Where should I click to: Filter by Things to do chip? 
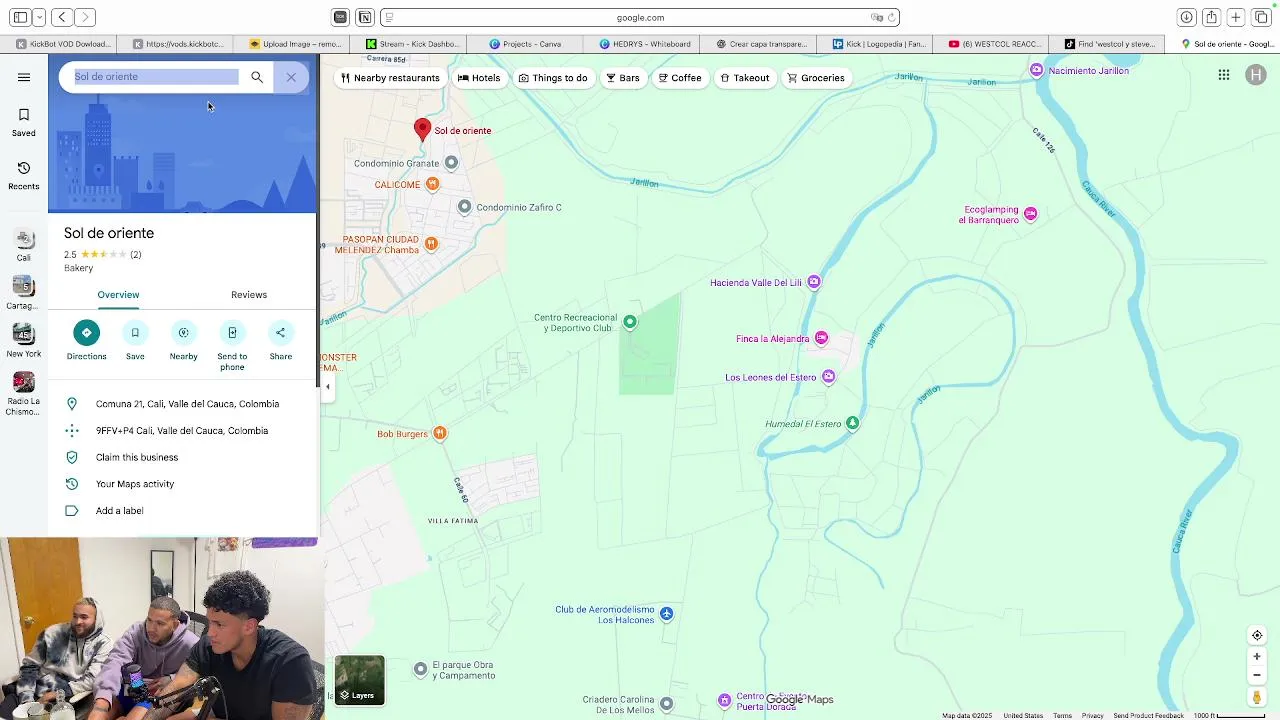click(553, 78)
